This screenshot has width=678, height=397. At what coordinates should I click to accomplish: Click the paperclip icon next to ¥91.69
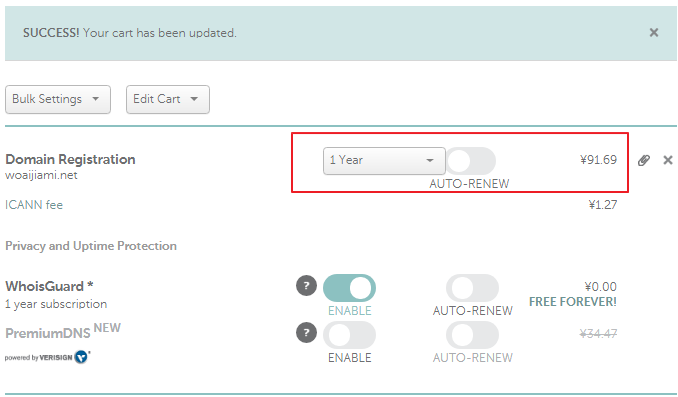(643, 160)
